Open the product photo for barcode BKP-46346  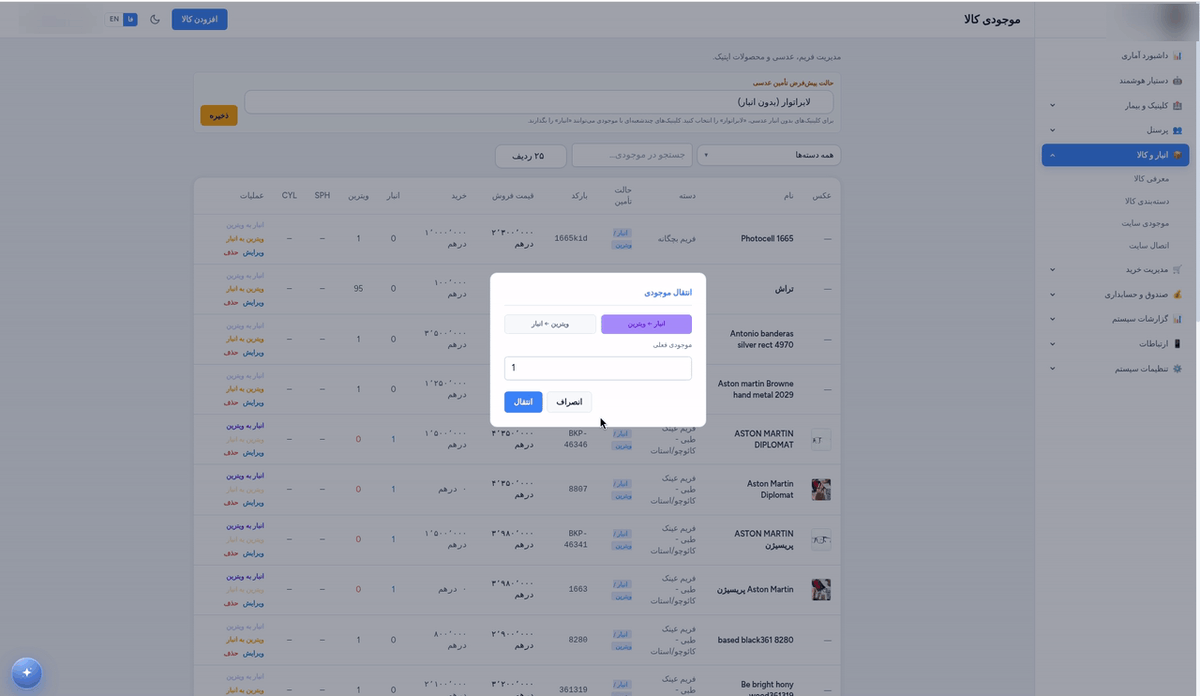(x=821, y=440)
